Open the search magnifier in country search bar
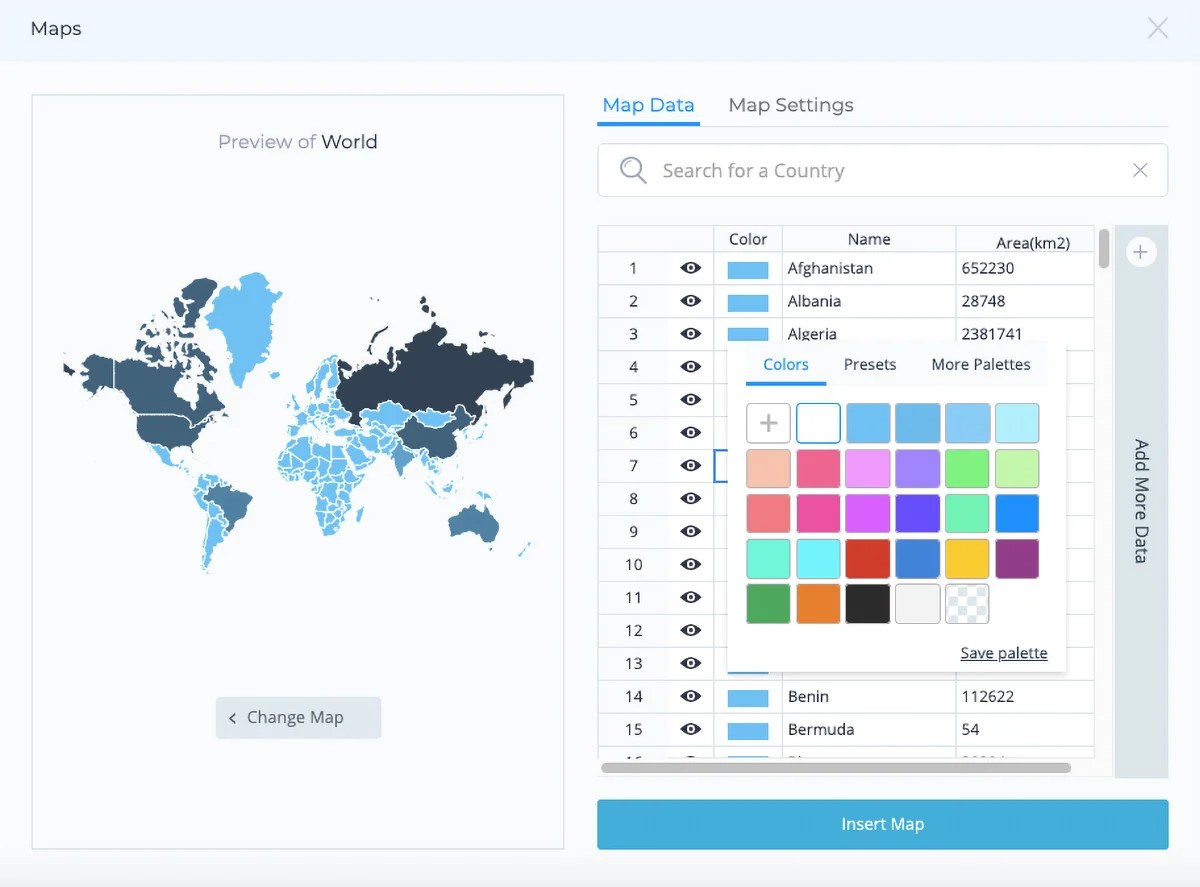The width and height of the screenshot is (1200, 887). click(x=632, y=170)
